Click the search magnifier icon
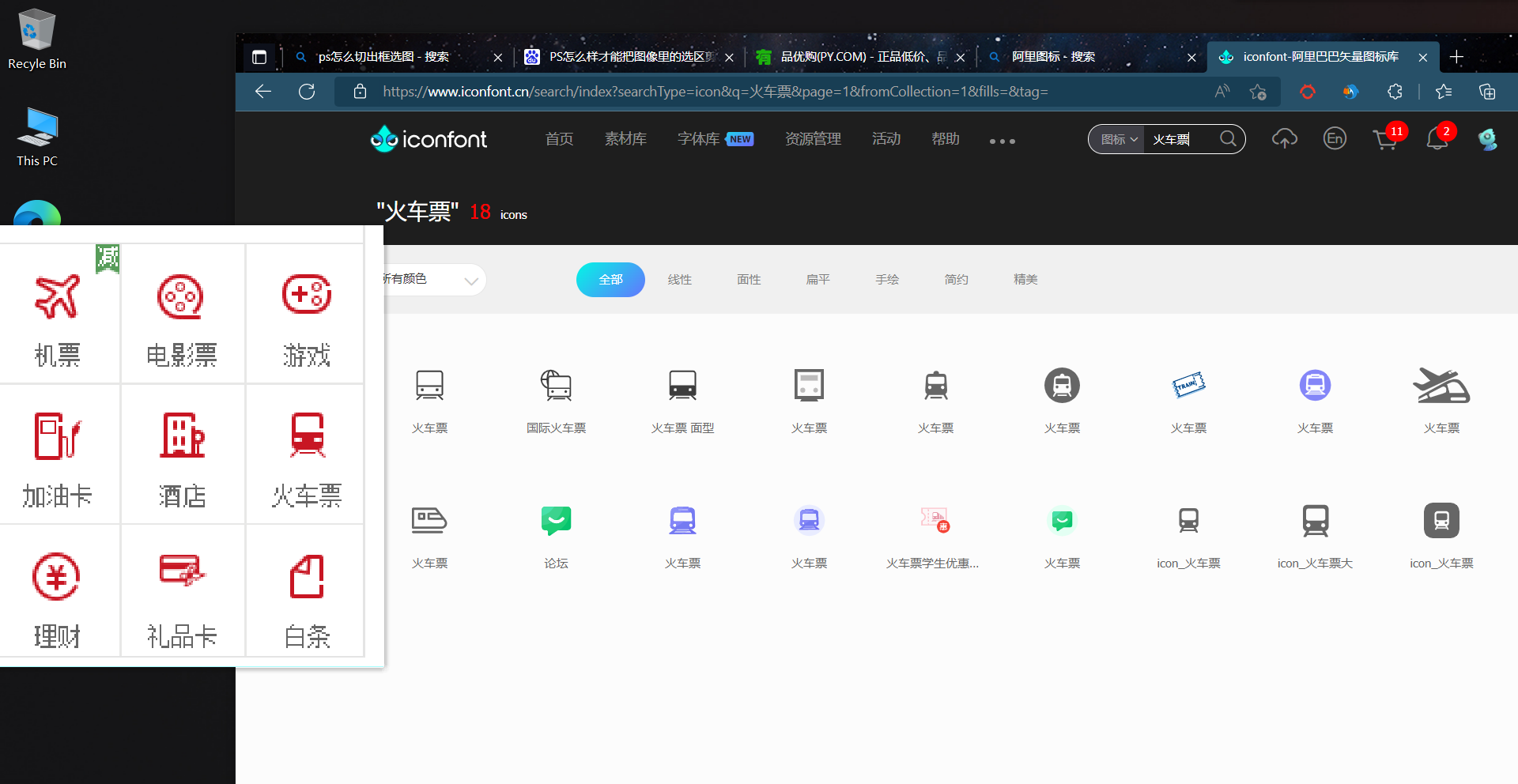The height and width of the screenshot is (784, 1518). [x=1228, y=139]
